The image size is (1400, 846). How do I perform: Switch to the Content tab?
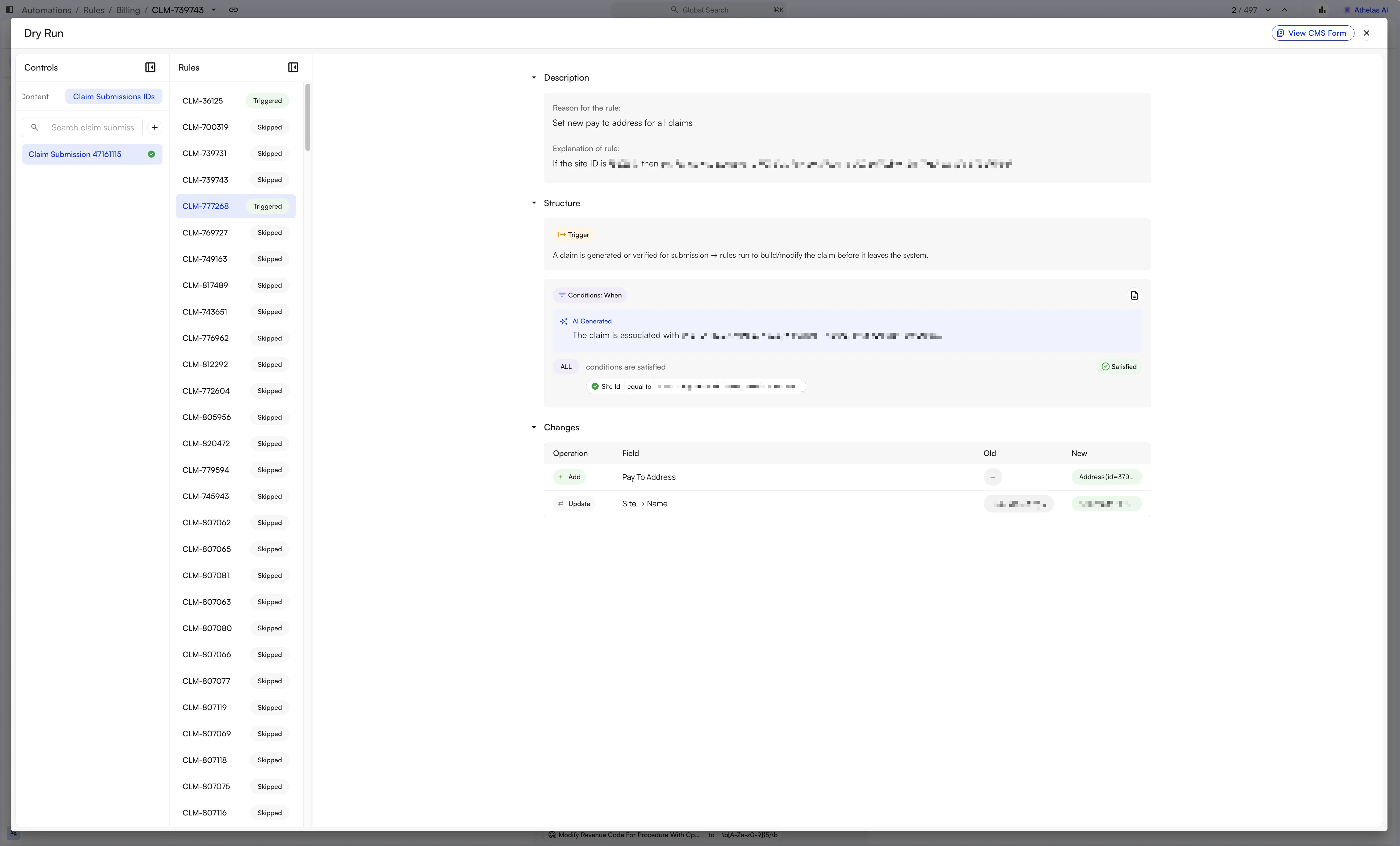coord(35,97)
